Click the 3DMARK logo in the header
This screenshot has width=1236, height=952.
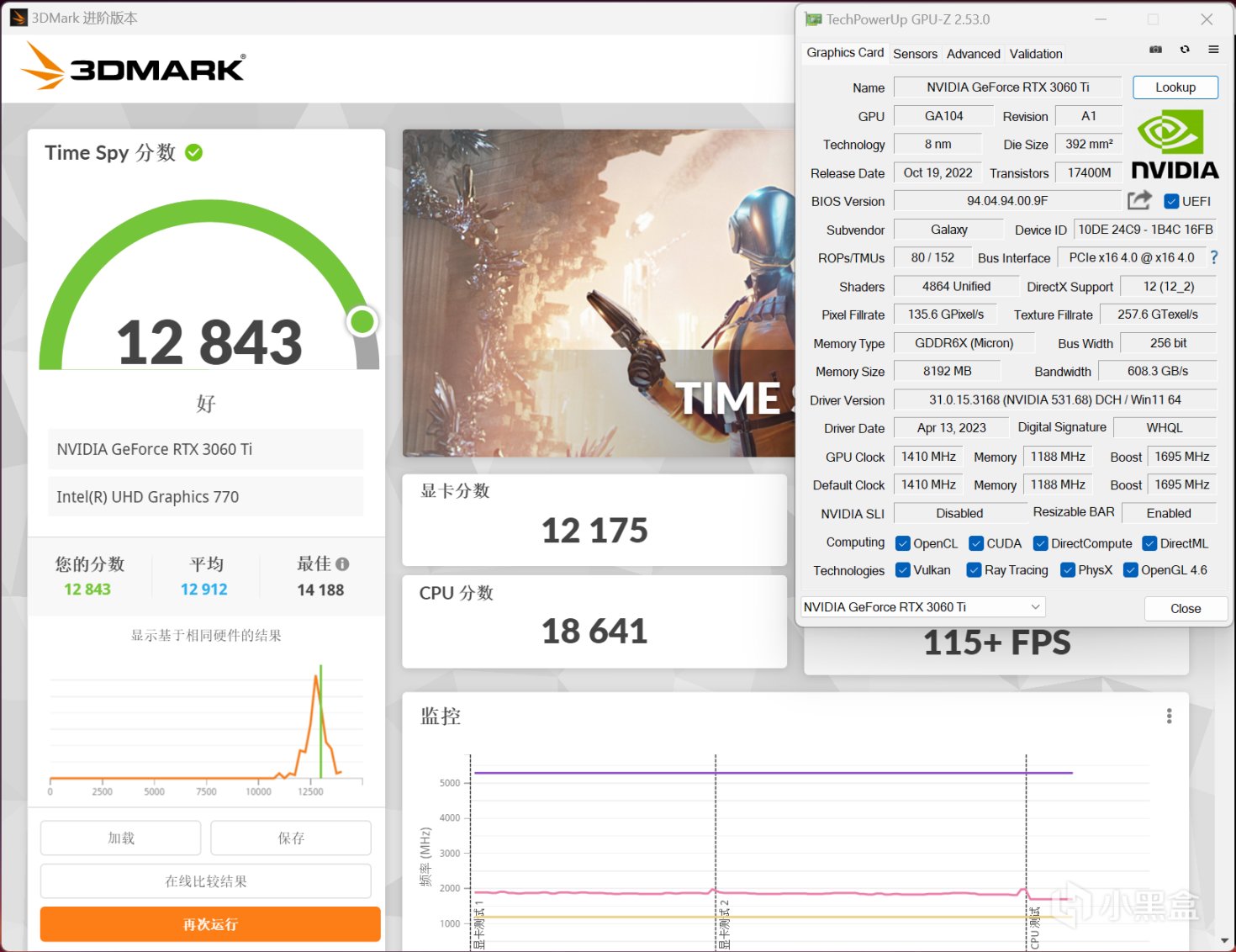[x=133, y=66]
